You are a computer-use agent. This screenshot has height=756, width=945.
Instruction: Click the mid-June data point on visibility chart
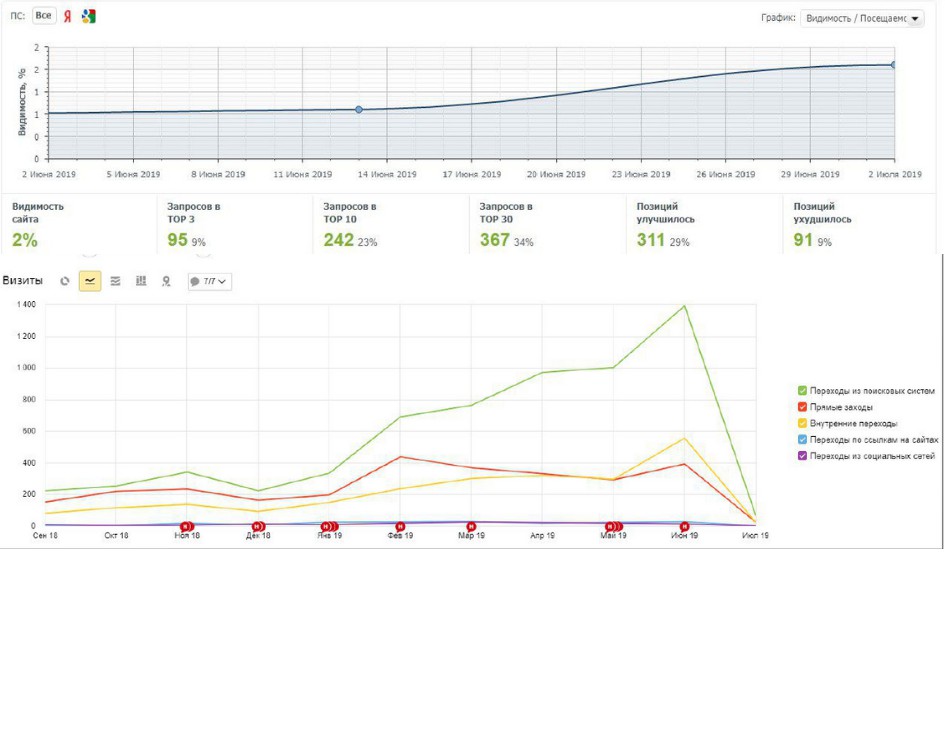click(x=359, y=109)
